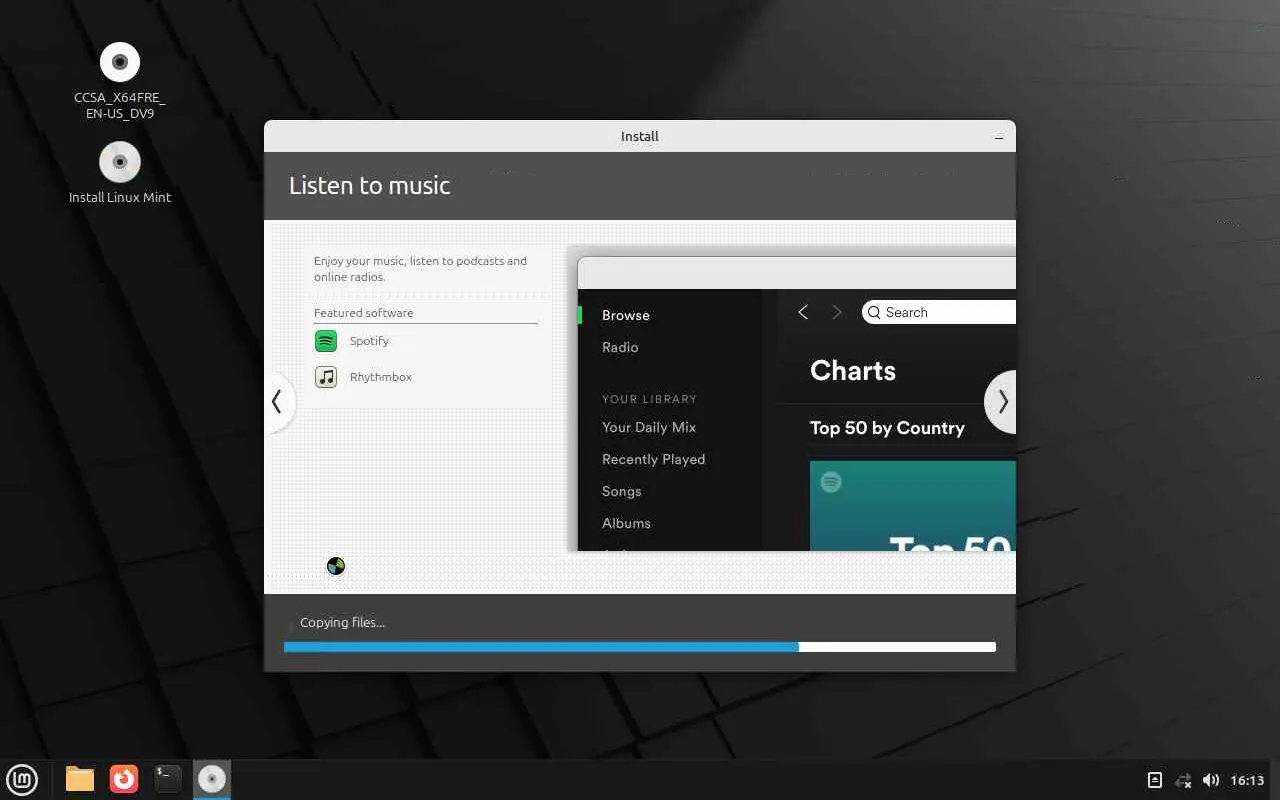The image size is (1280, 800).
Task: Select the Install Linux Mint desktop icon
Action: (x=120, y=162)
